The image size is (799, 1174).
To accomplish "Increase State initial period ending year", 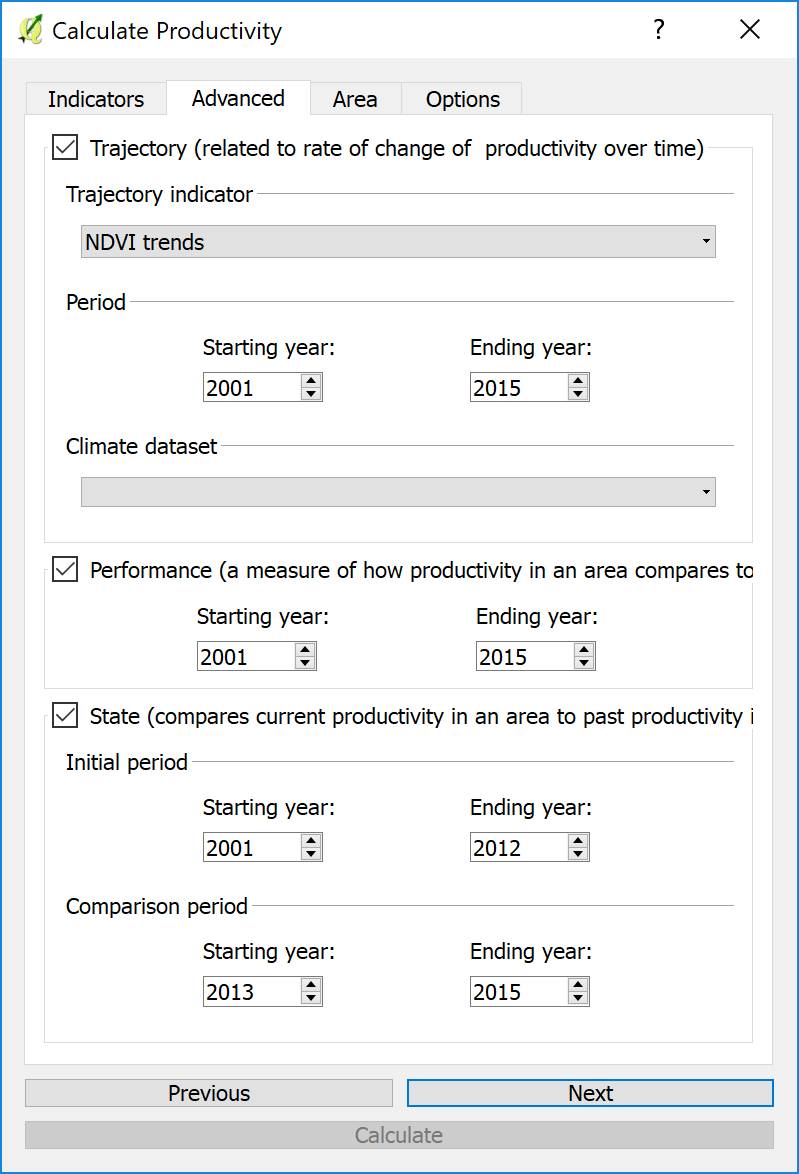I will coord(578,841).
